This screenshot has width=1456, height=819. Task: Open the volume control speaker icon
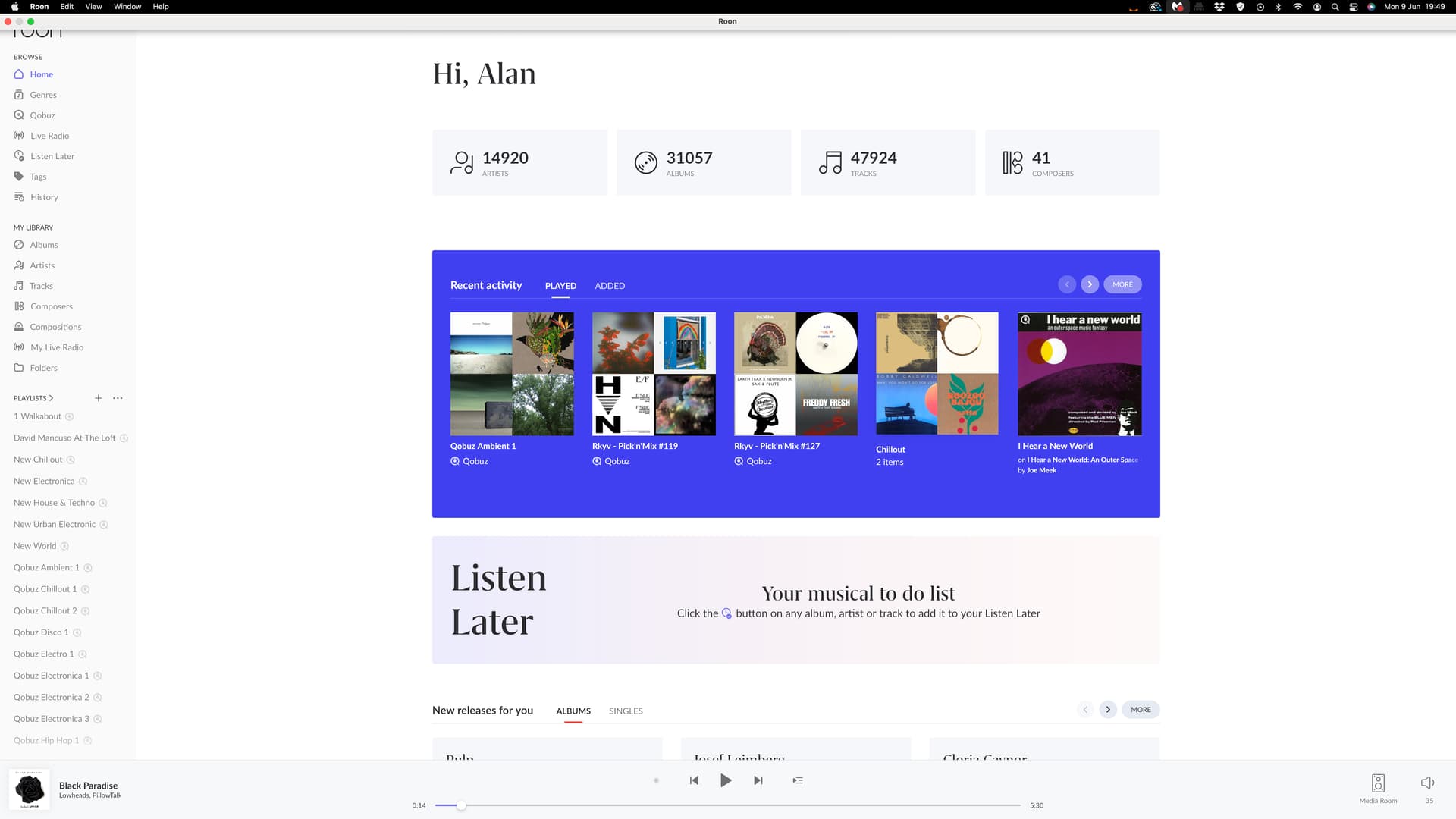(1427, 783)
